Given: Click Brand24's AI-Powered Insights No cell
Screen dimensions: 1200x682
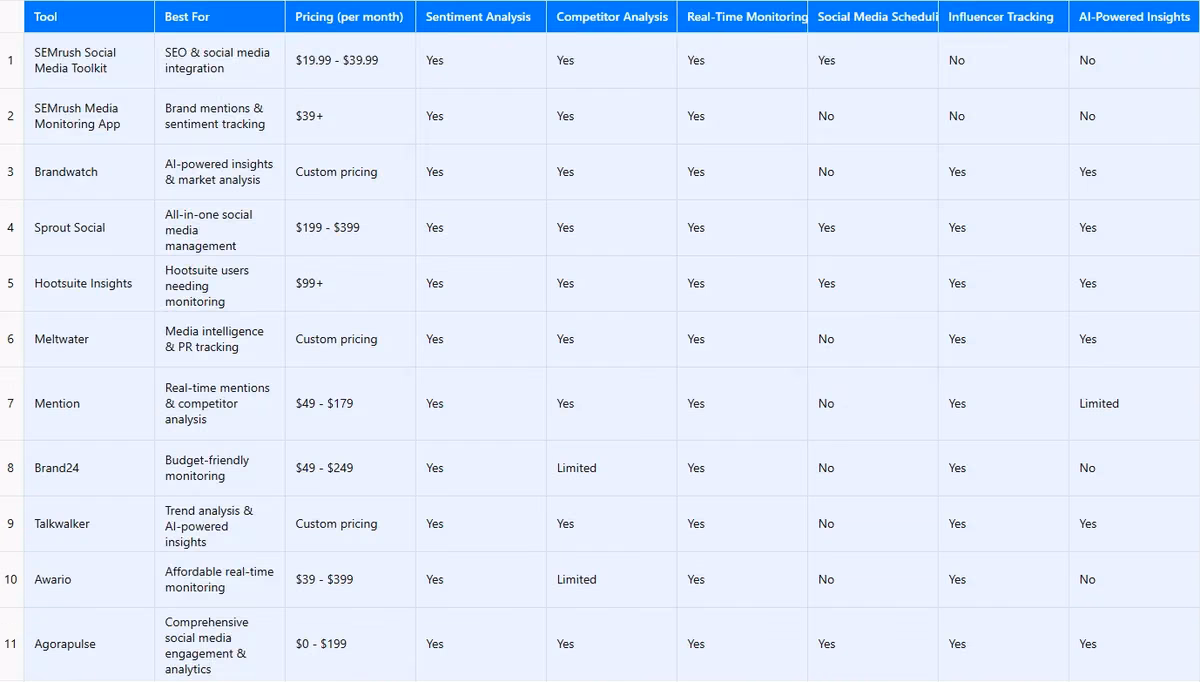Looking at the screenshot, I should click(1134, 468).
